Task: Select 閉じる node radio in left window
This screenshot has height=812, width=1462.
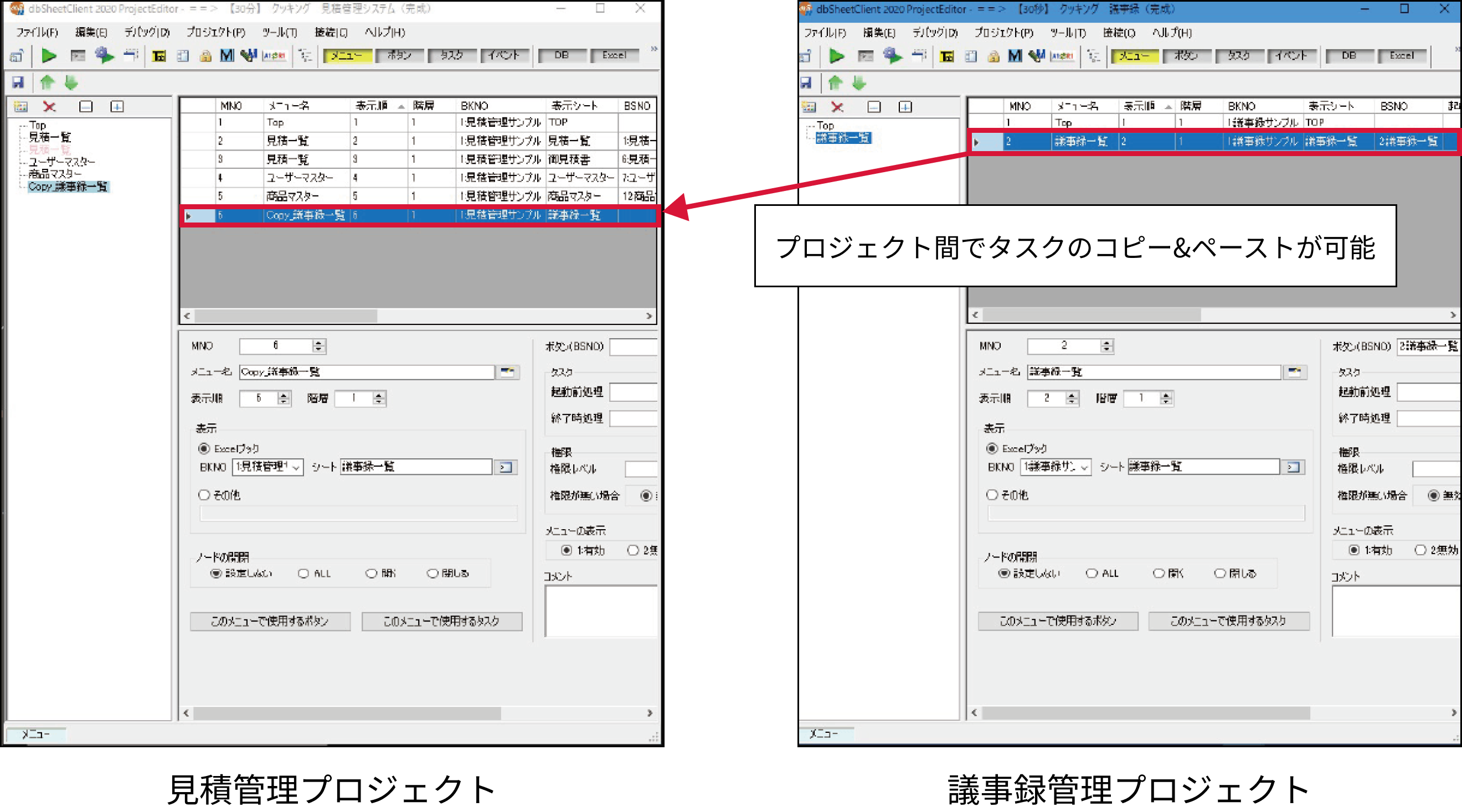Action: 433,573
